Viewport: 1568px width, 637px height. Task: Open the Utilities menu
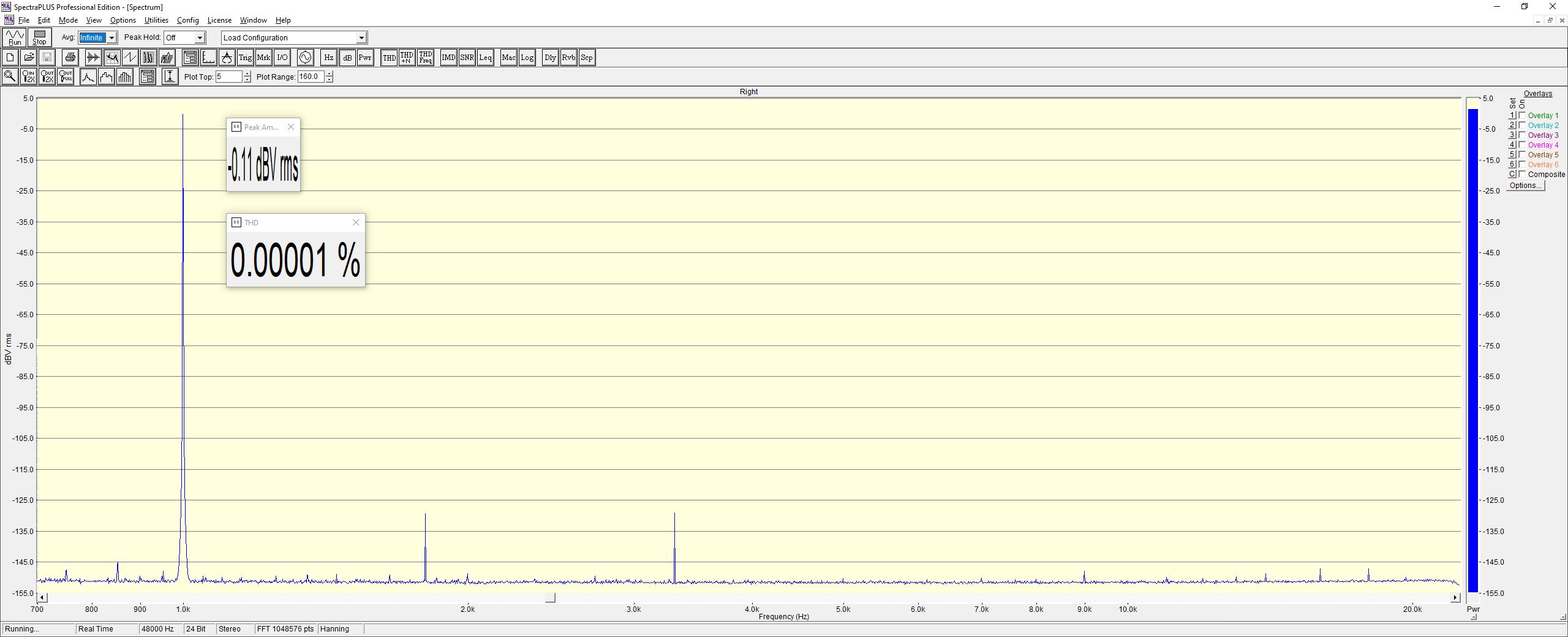click(156, 20)
